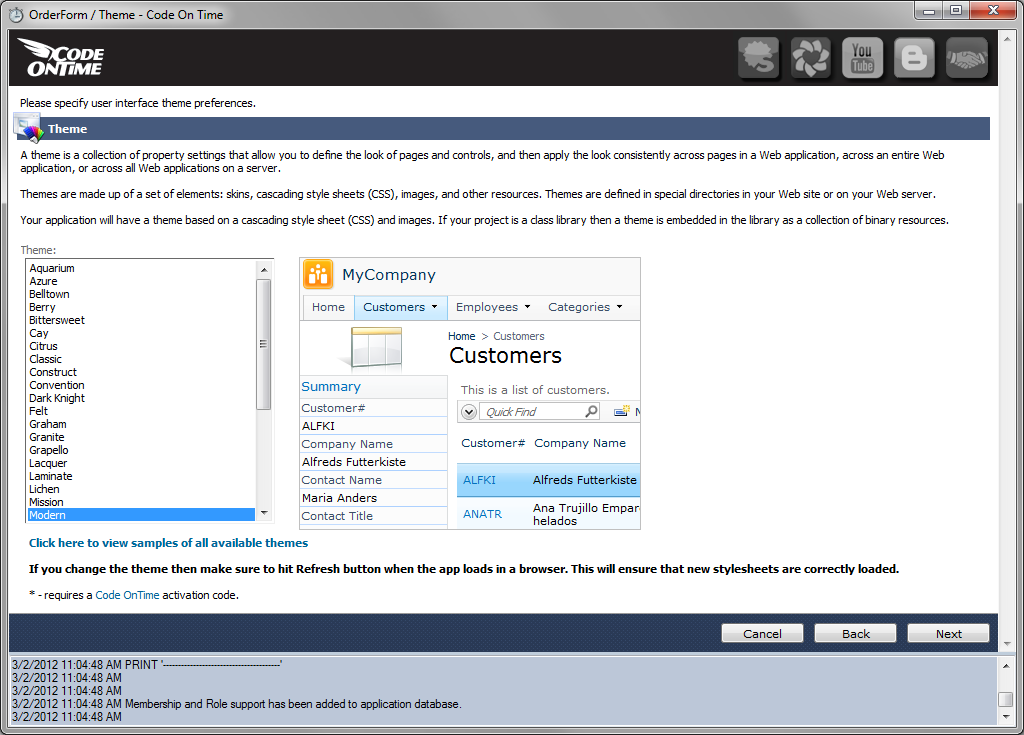This screenshot has height=735, width=1024.
Task: Select the Felt theme
Action: tap(140, 411)
